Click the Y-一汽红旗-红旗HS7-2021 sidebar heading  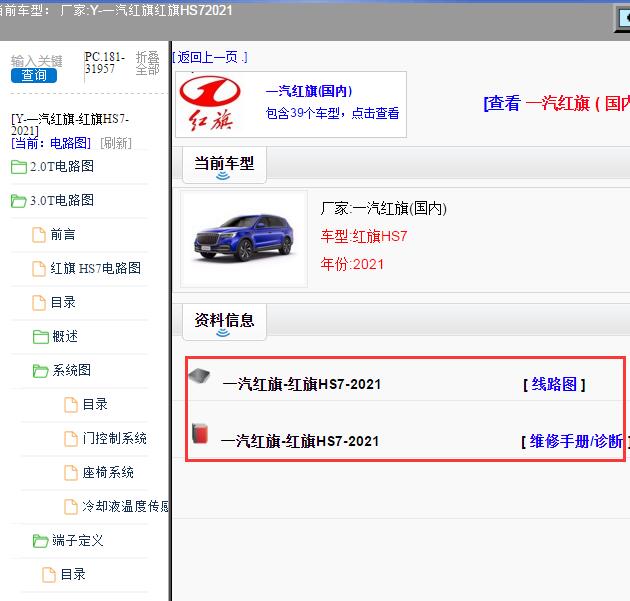point(70,125)
